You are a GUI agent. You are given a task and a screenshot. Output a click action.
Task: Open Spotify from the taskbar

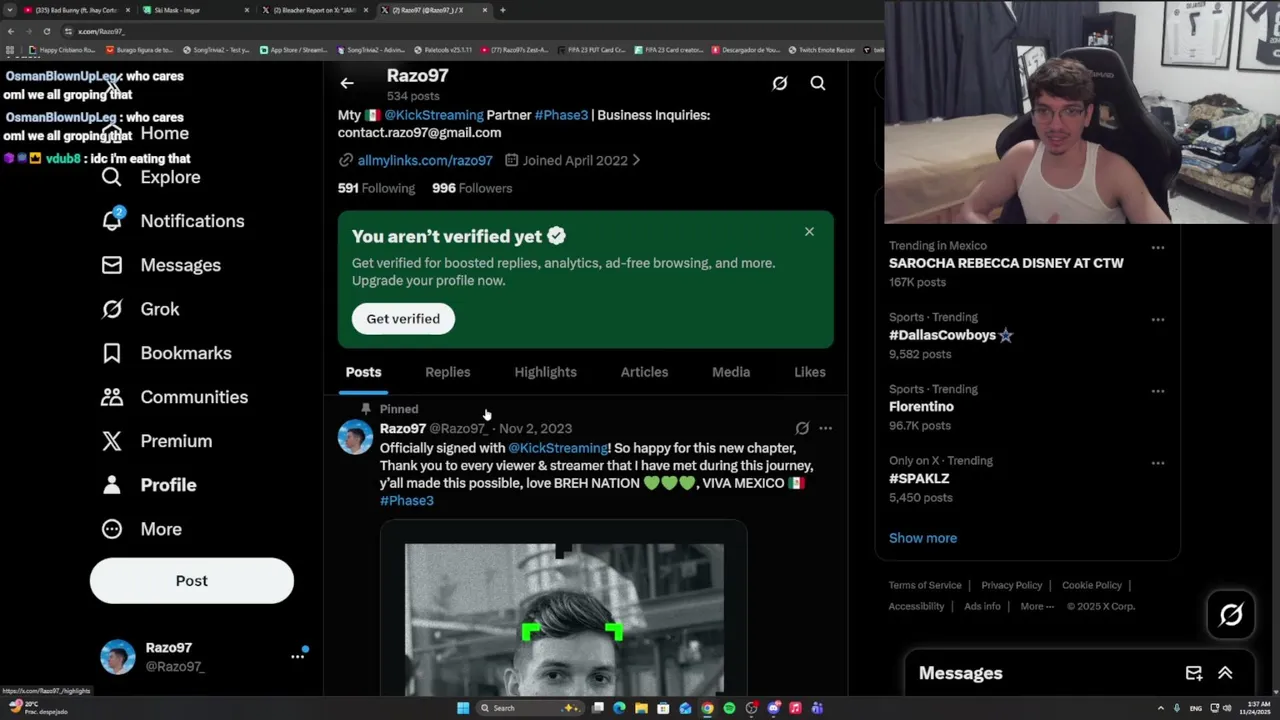tap(729, 708)
